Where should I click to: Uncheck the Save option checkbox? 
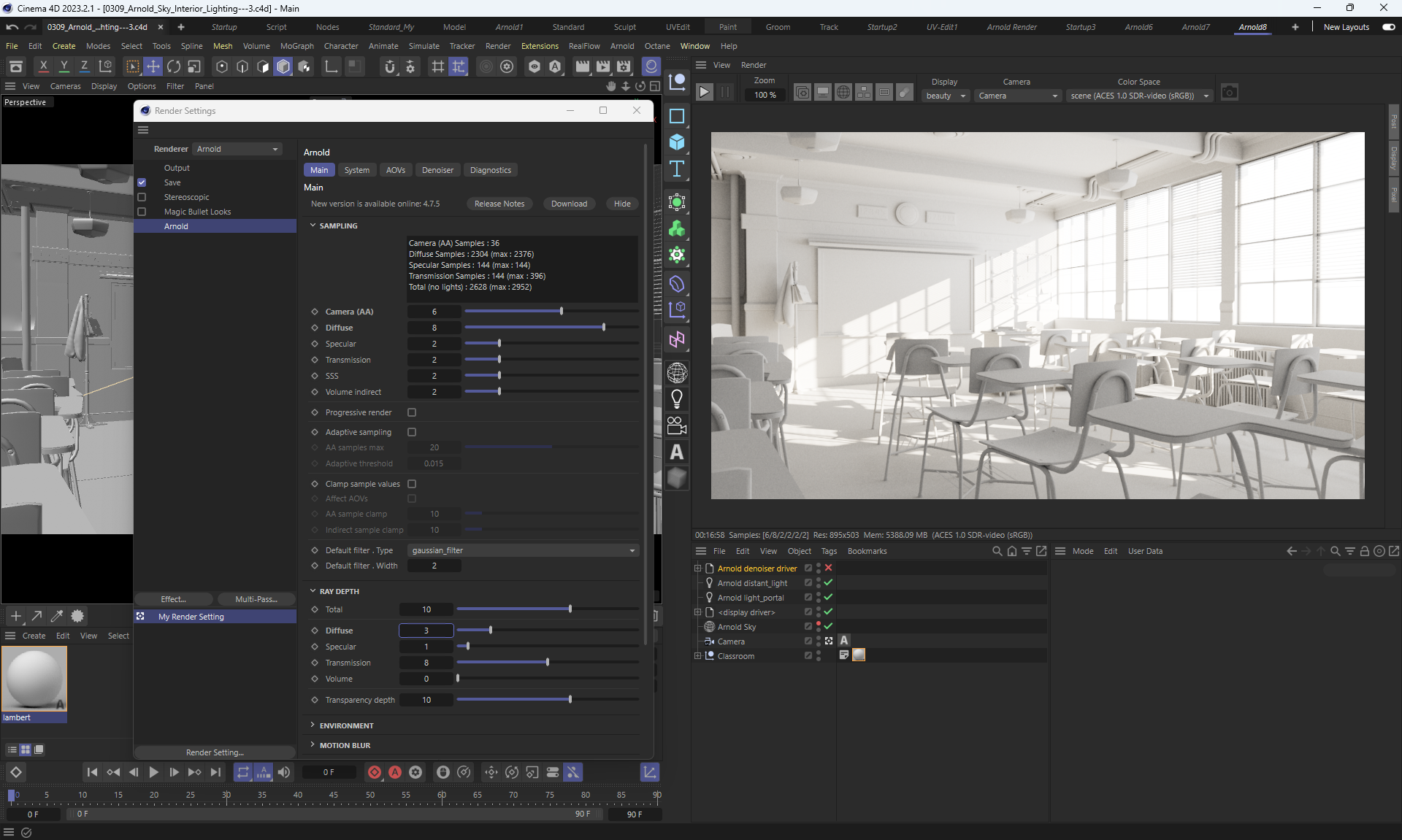pyautogui.click(x=142, y=182)
